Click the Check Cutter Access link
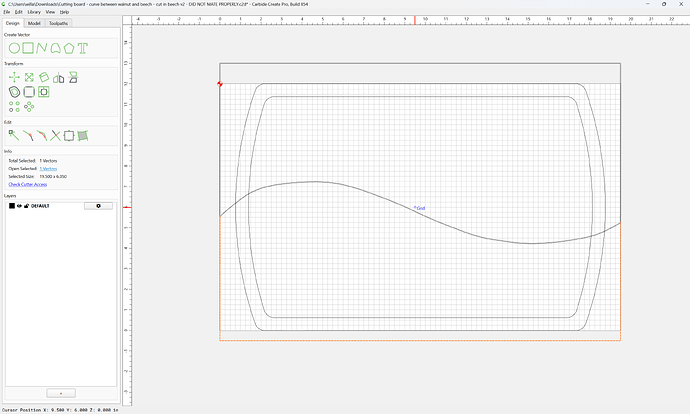 coord(28,184)
